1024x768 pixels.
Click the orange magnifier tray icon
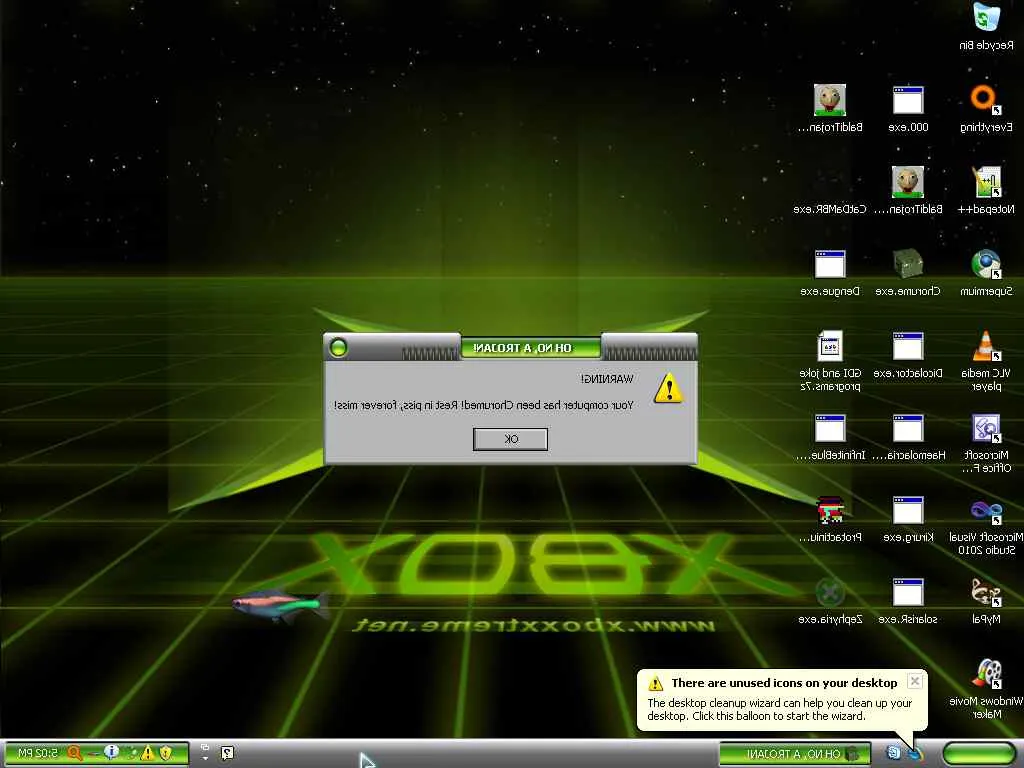74,753
